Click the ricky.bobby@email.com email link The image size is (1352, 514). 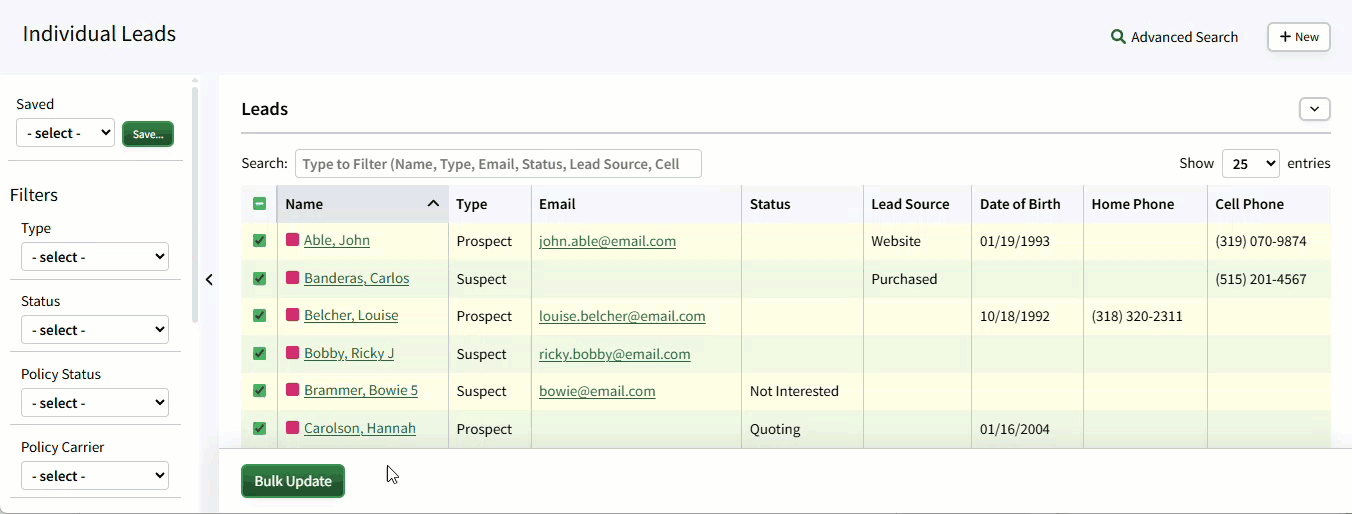point(615,354)
